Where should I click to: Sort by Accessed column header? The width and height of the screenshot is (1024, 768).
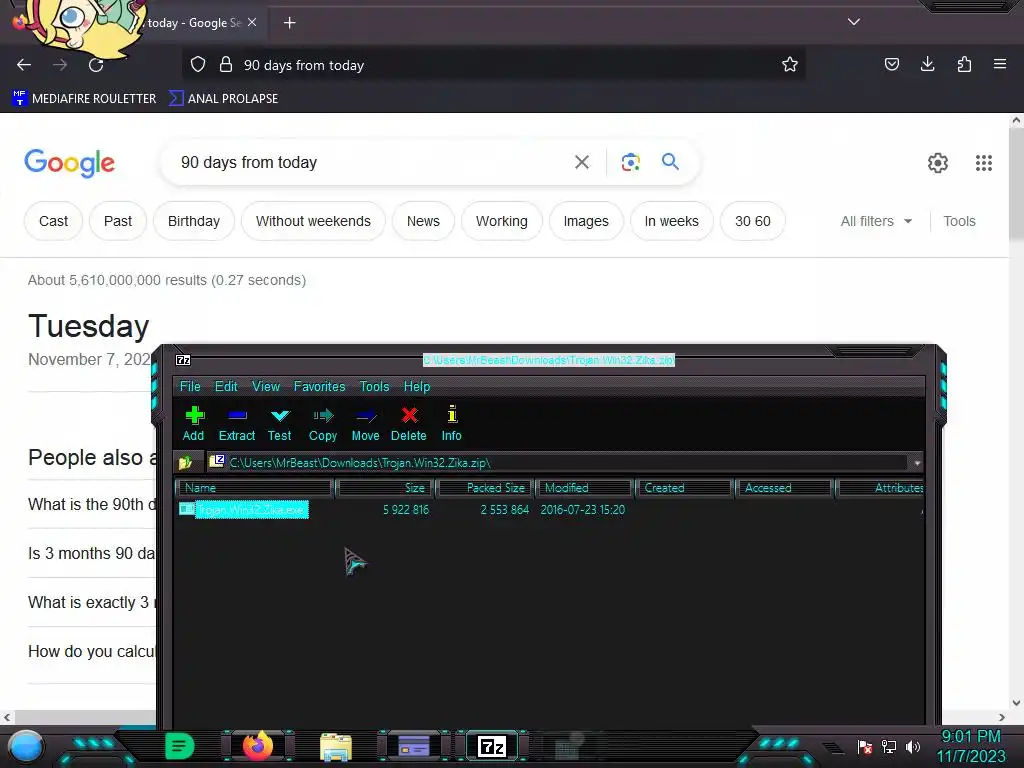(x=784, y=488)
